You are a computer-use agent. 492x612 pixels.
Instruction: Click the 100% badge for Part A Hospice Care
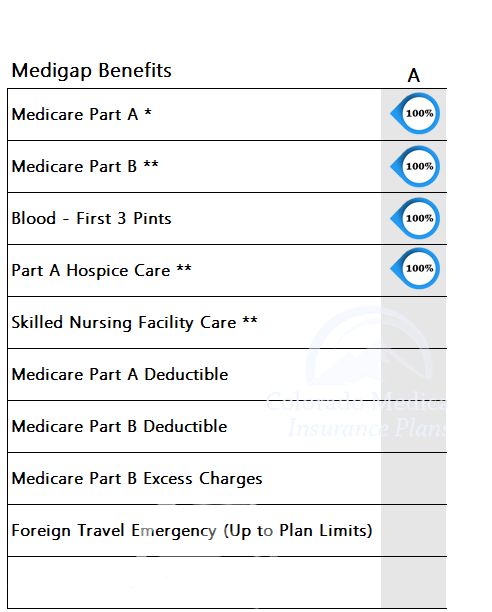coord(415,268)
